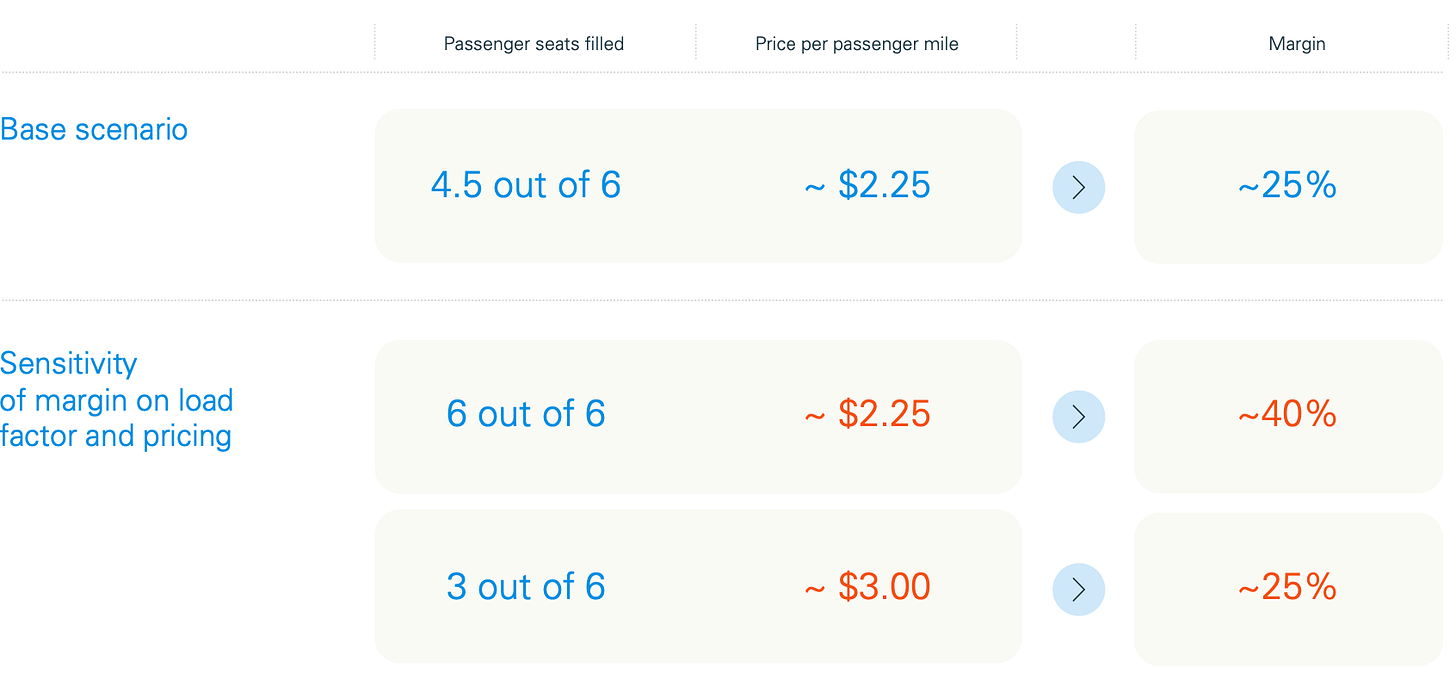Click the orange '~ $2.25' price value
Screen dimensions: 1456x675
point(867,414)
